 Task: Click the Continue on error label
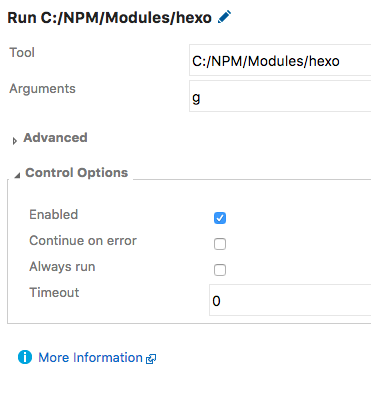[x=83, y=240]
